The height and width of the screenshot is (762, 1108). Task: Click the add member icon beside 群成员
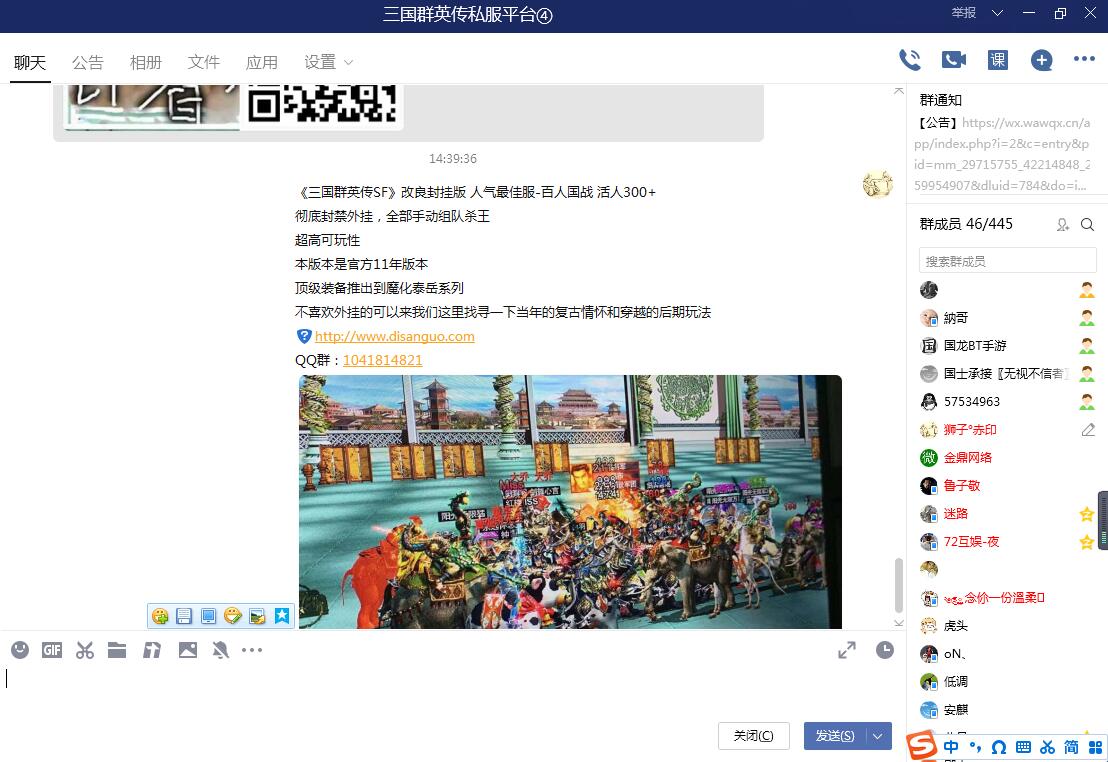click(1063, 224)
